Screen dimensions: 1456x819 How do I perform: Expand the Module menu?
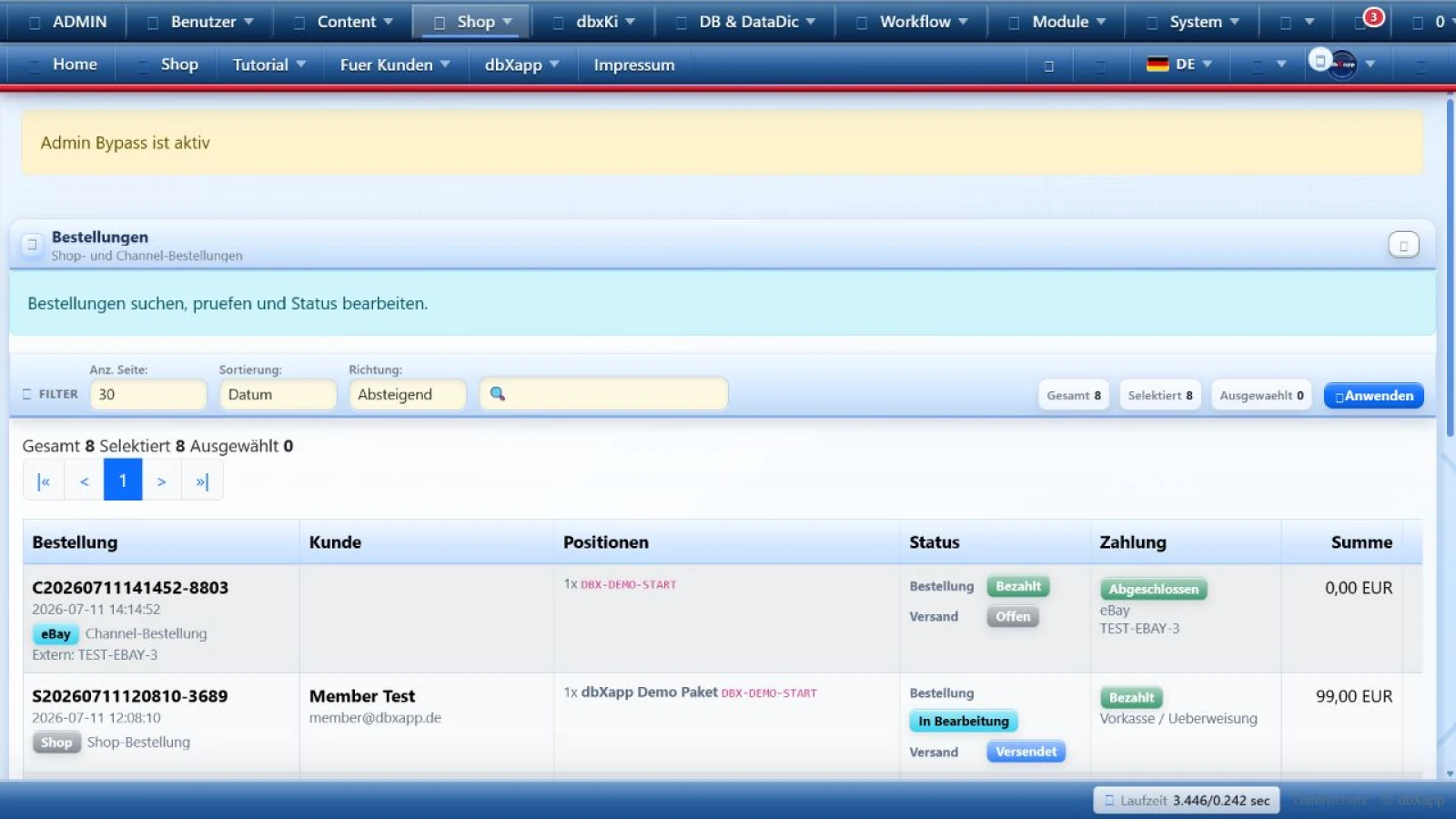click(1057, 22)
